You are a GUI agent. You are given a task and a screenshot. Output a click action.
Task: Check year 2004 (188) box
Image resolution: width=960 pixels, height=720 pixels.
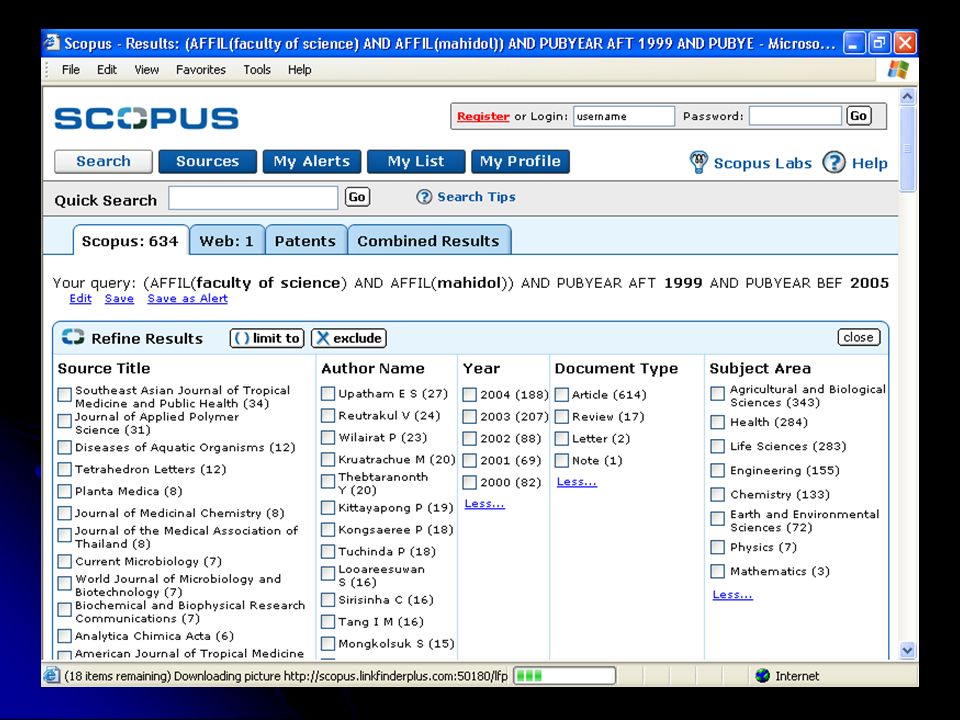(x=470, y=394)
